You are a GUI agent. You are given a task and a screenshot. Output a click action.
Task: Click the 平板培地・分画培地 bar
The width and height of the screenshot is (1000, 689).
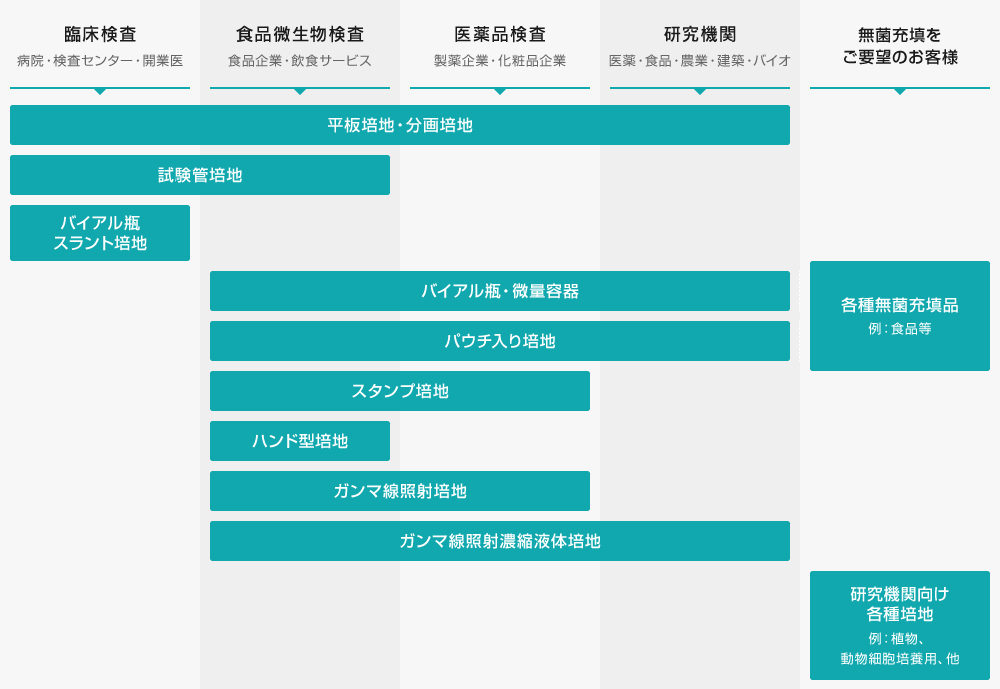click(400, 125)
